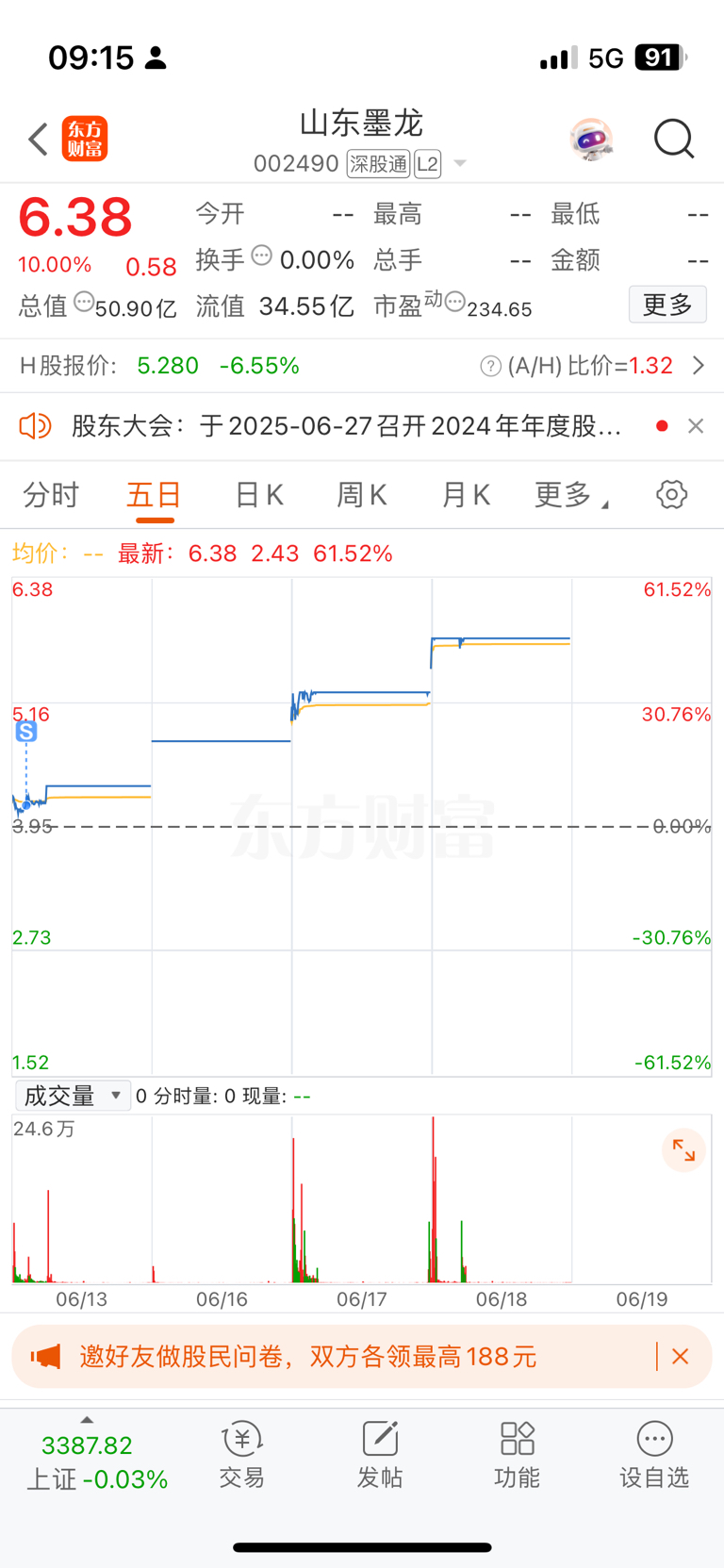Expand stock code dropdown arrow

point(460,163)
